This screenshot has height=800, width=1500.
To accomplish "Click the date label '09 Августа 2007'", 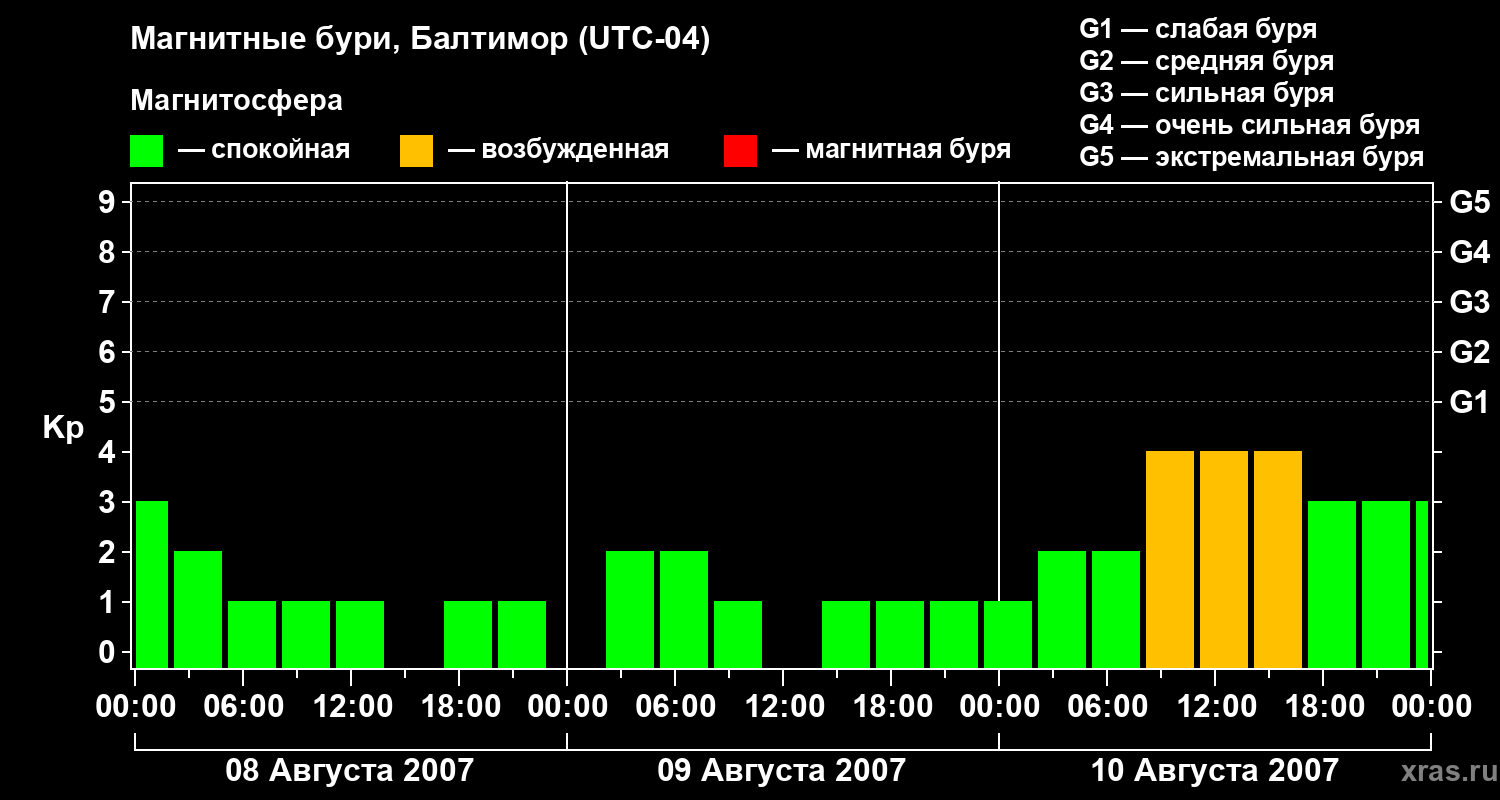I will [782, 771].
